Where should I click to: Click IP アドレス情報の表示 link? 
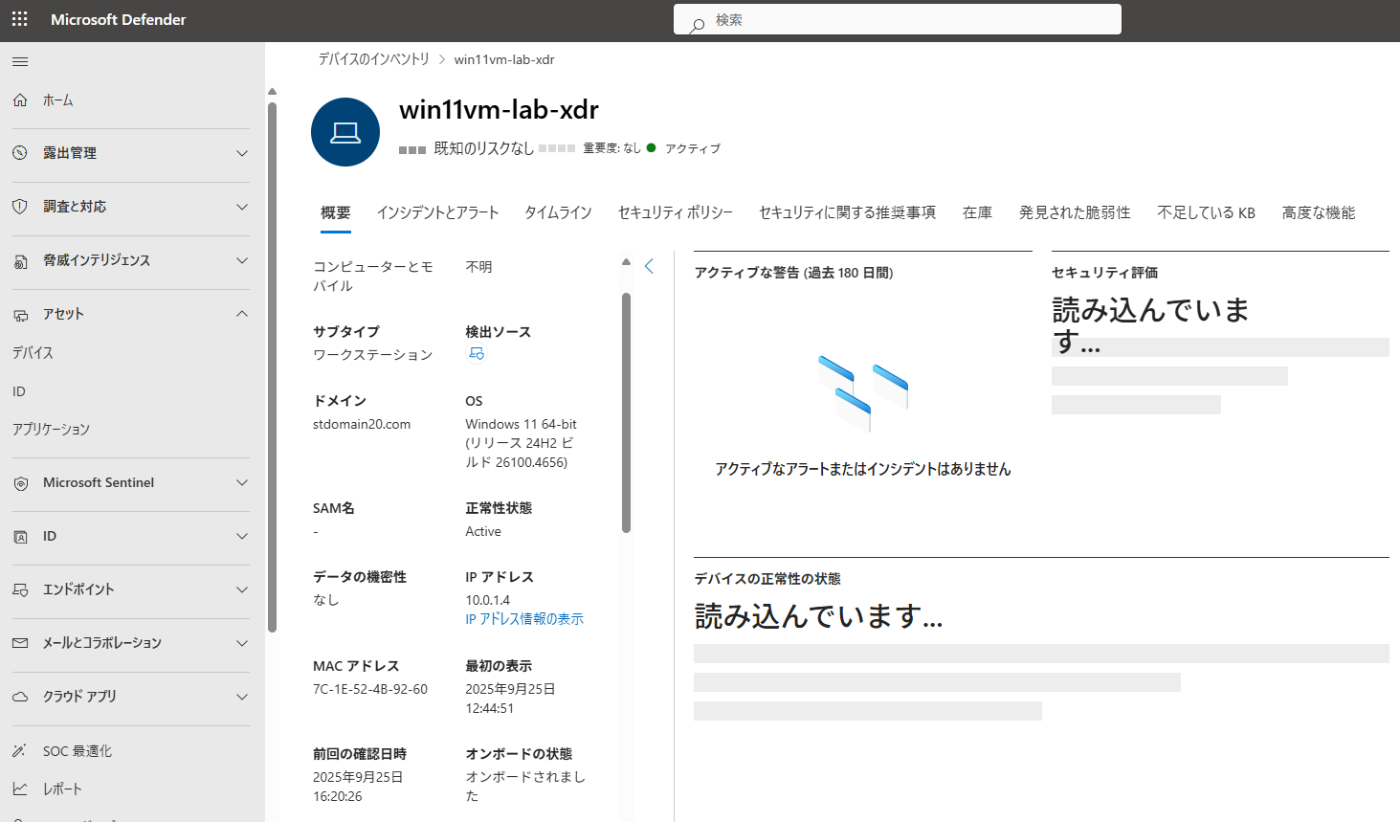pyautogui.click(x=524, y=619)
